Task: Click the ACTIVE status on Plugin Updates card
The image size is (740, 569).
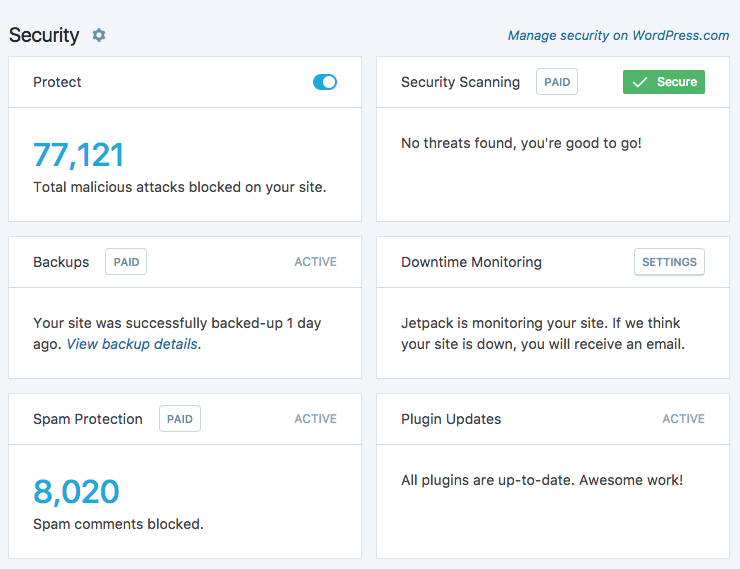Action: [683, 419]
